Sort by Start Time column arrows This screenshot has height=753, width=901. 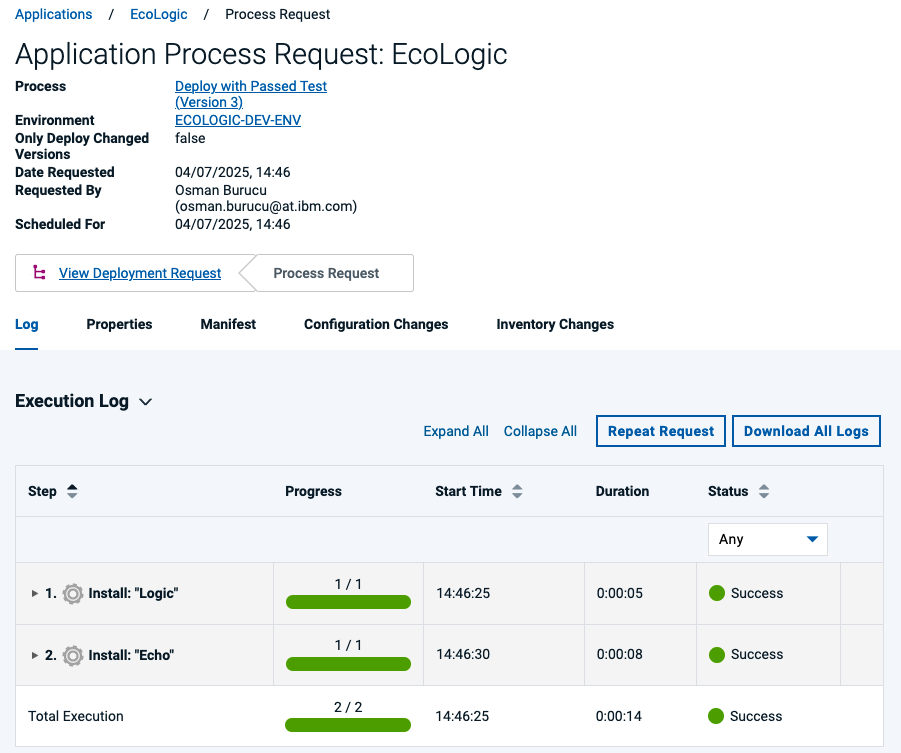click(517, 491)
